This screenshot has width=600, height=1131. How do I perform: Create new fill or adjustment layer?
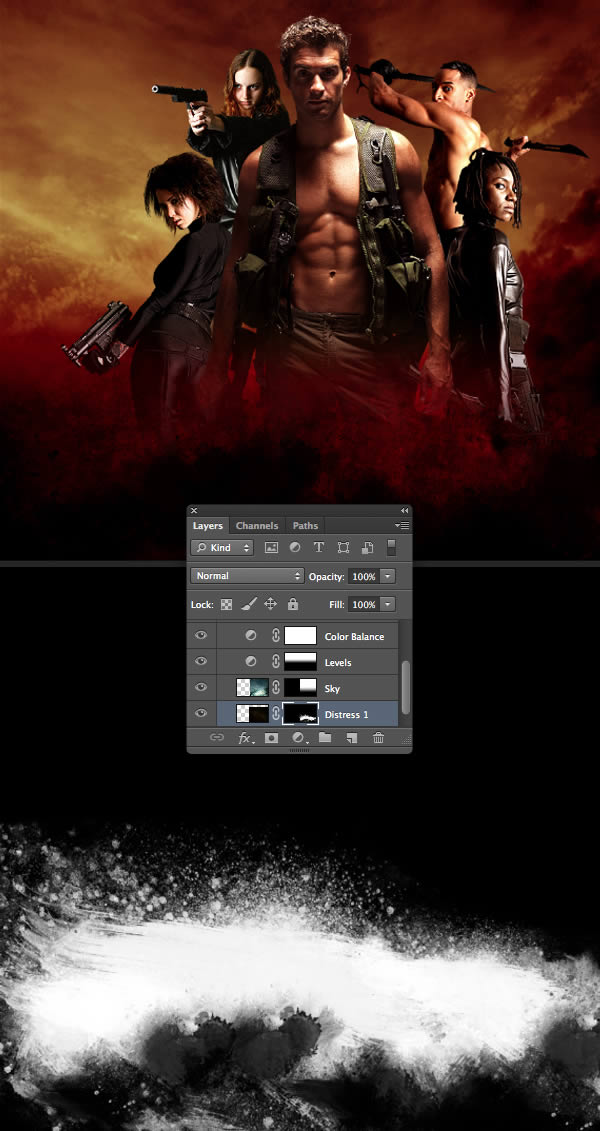[x=299, y=738]
